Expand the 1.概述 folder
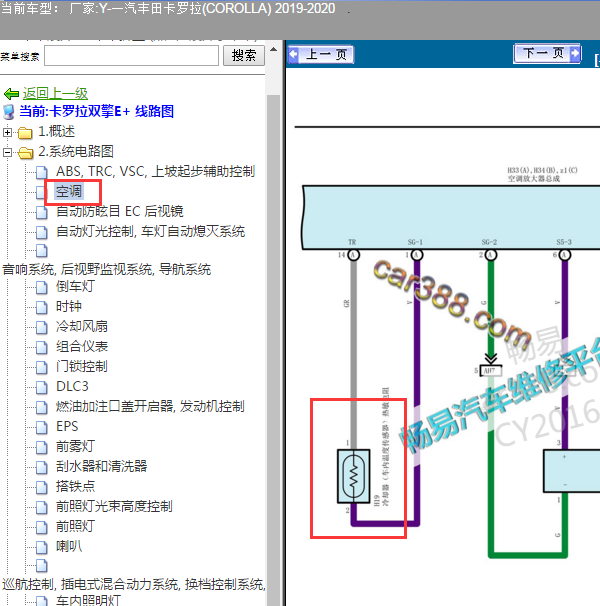This screenshot has height=606, width=600. (7, 133)
